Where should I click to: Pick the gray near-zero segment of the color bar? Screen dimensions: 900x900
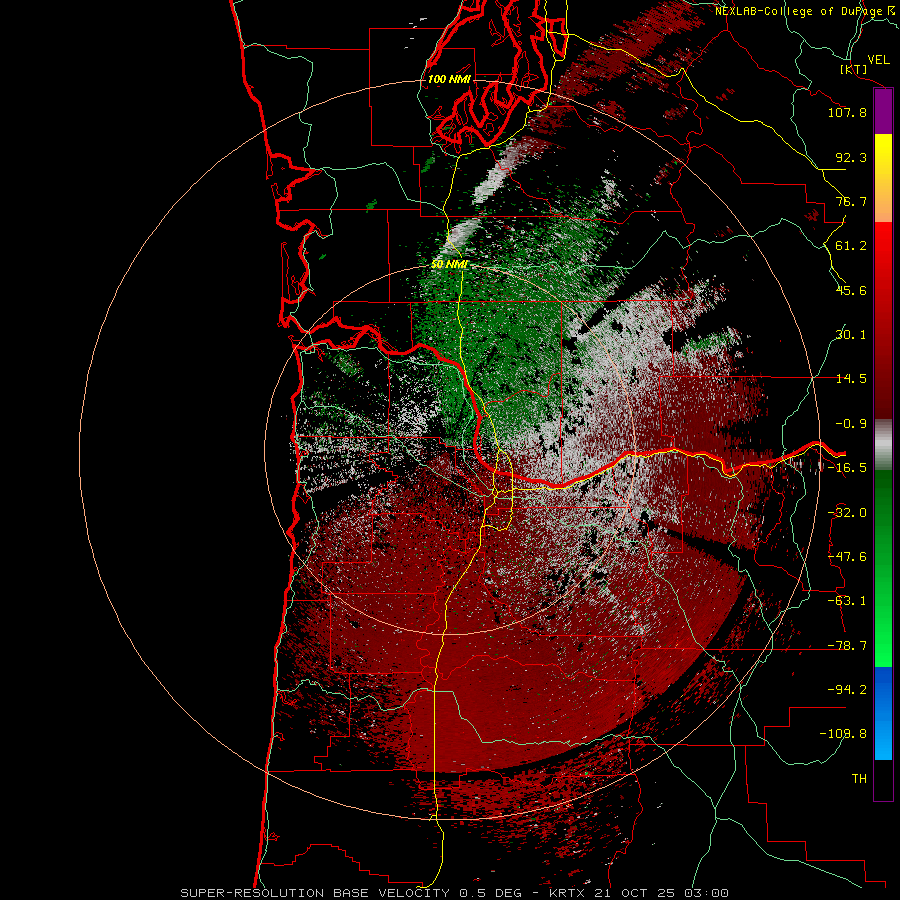coord(883,445)
